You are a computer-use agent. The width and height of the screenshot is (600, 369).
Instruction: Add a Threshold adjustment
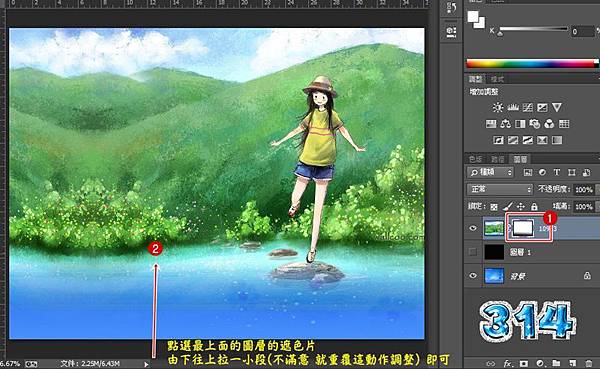528,140
